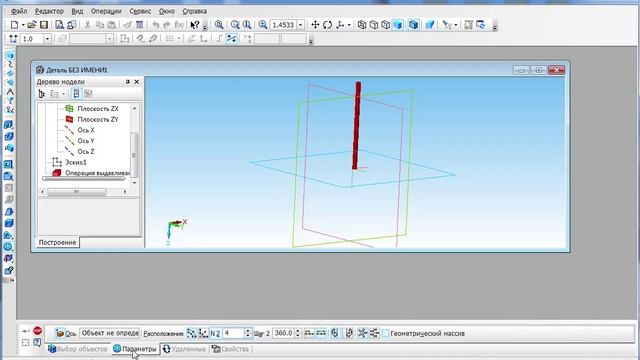The height and width of the screenshot is (360, 640).
Task: Click the N 2 count input field showing 4
Action: point(233,333)
